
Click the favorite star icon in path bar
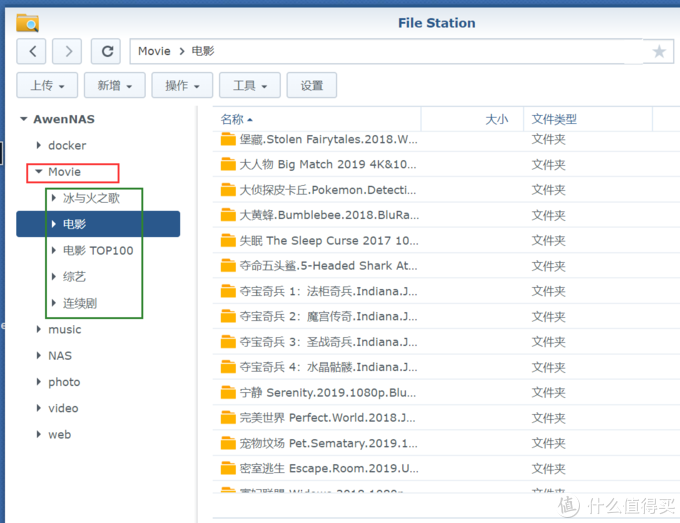point(659,51)
